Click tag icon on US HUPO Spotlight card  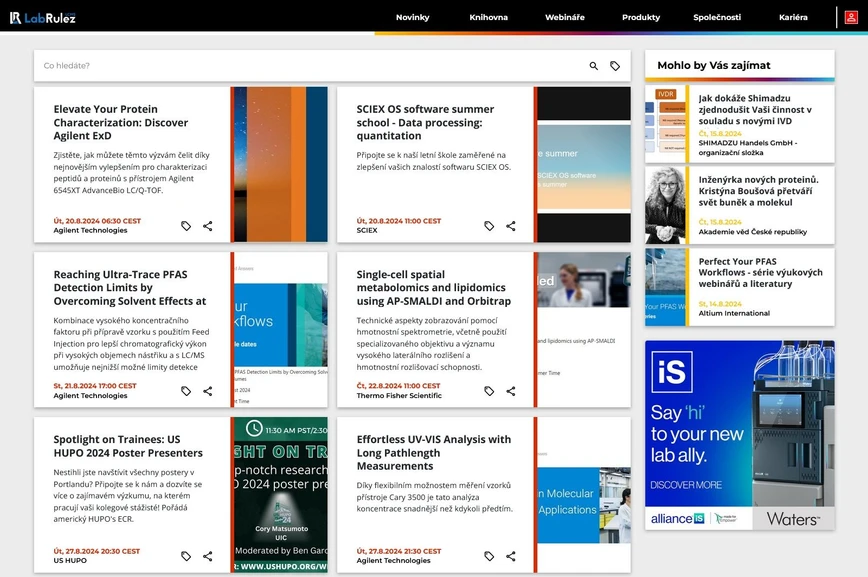(x=186, y=556)
